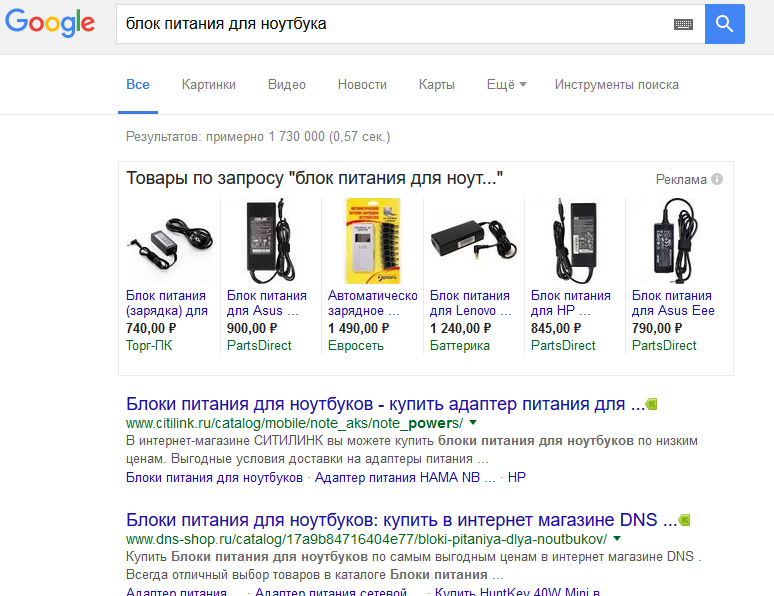Click the Баттерика store name

[x=460, y=345]
